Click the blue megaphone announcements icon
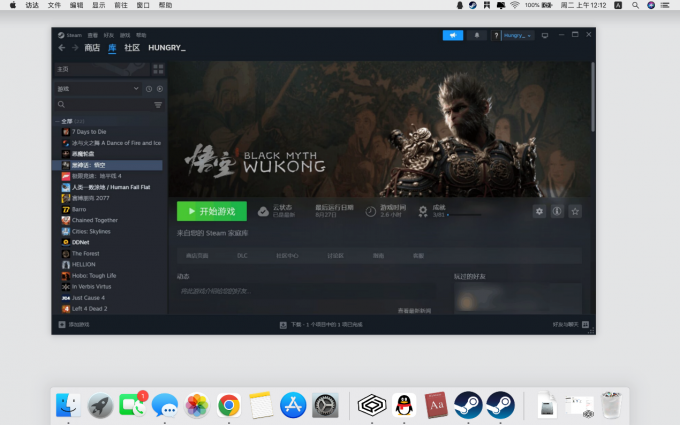The image size is (680, 425). tap(453, 36)
